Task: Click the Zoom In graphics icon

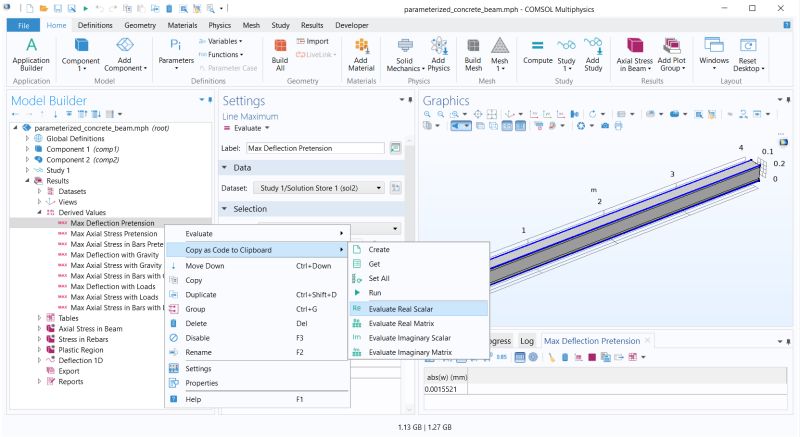Action: coord(427,114)
